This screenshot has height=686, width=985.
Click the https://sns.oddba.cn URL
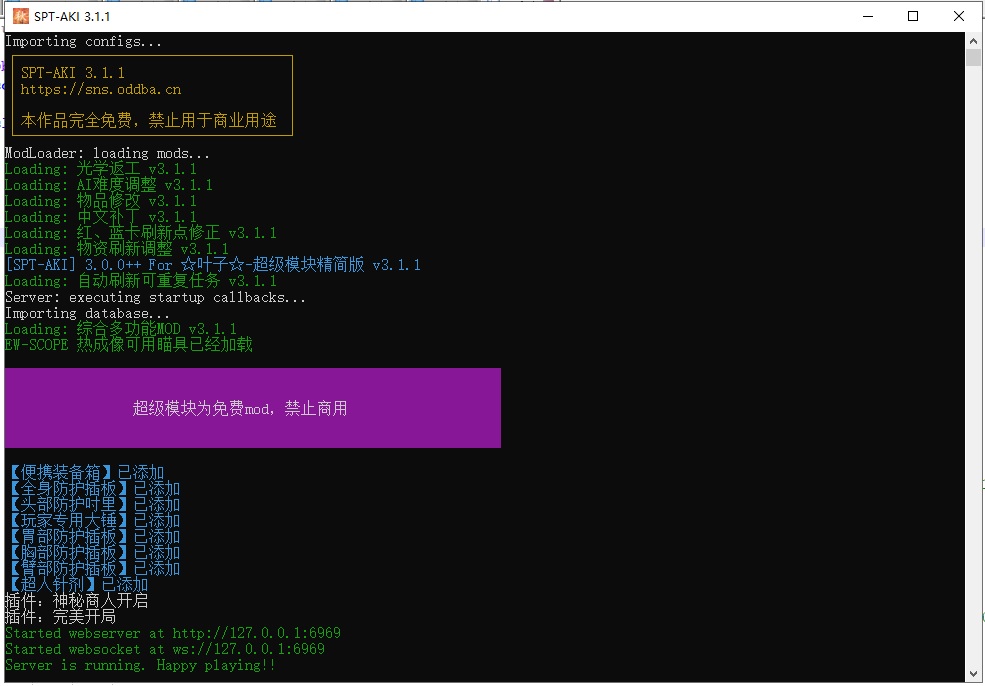click(100, 89)
